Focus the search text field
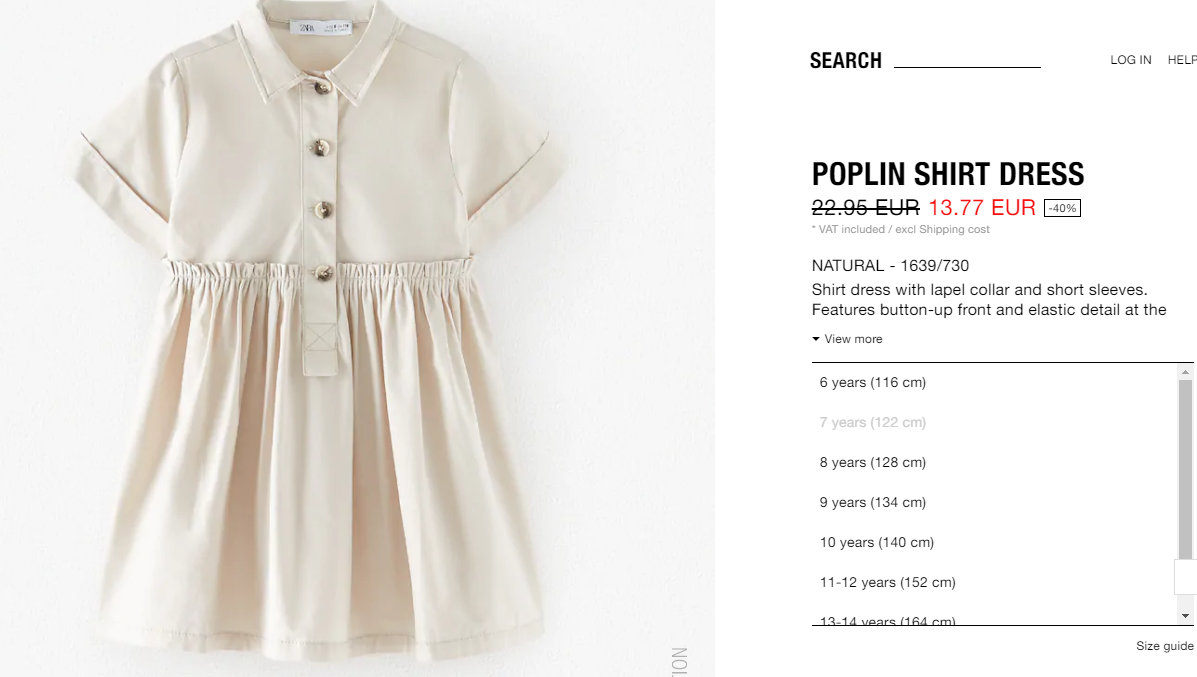The height and width of the screenshot is (677, 1197). pyautogui.click(x=967, y=60)
